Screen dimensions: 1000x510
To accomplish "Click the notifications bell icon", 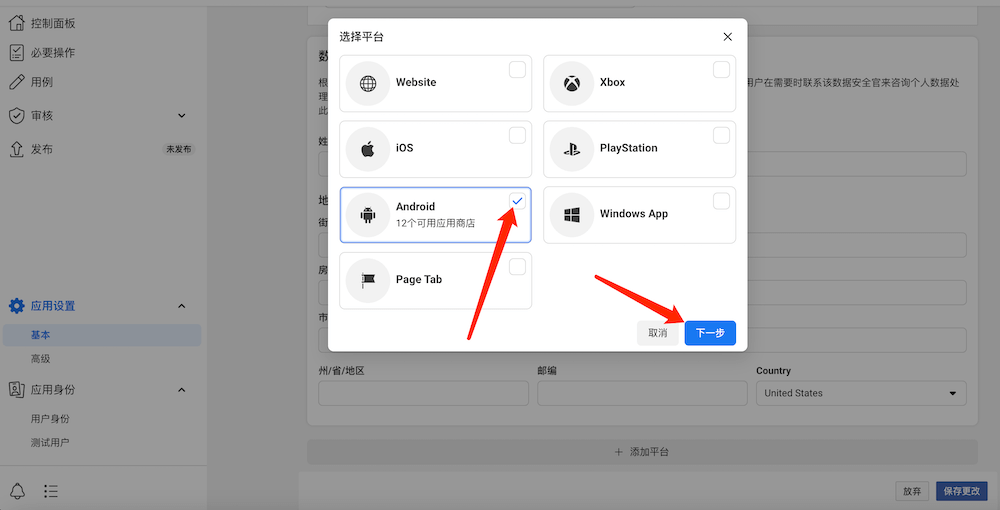I will click(x=18, y=491).
